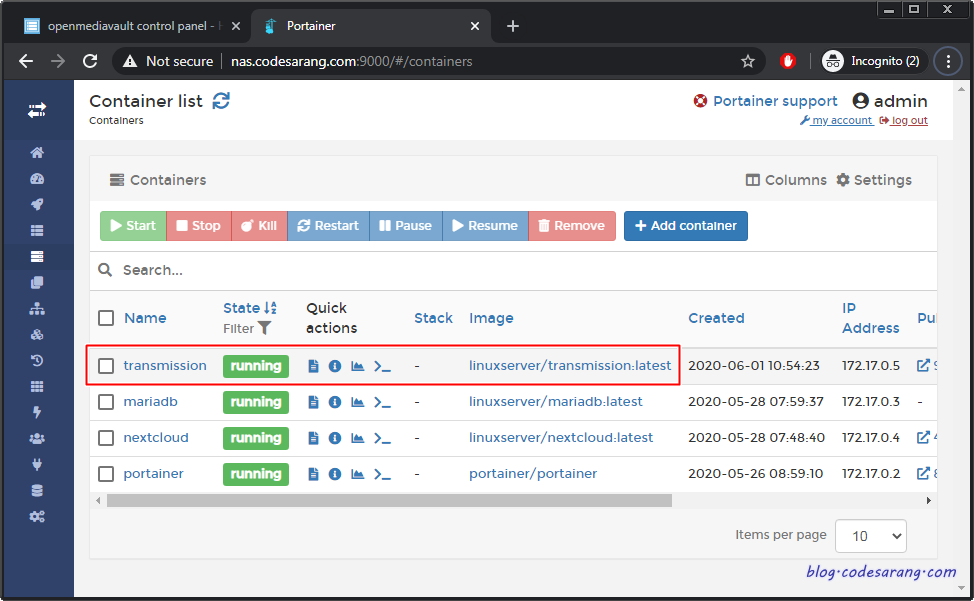This screenshot has width=974, height=601.
Task: Sort the table by Created column
Action: (716, 318)
